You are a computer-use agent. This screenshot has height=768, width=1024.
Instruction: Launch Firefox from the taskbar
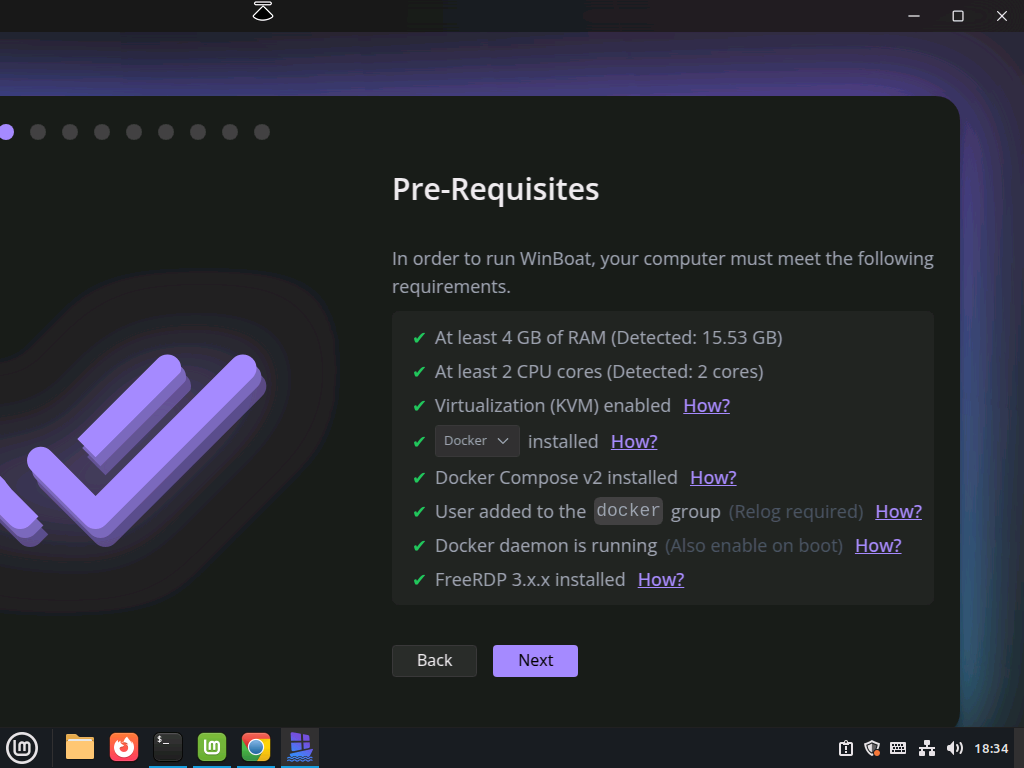[x=124, y=747]
